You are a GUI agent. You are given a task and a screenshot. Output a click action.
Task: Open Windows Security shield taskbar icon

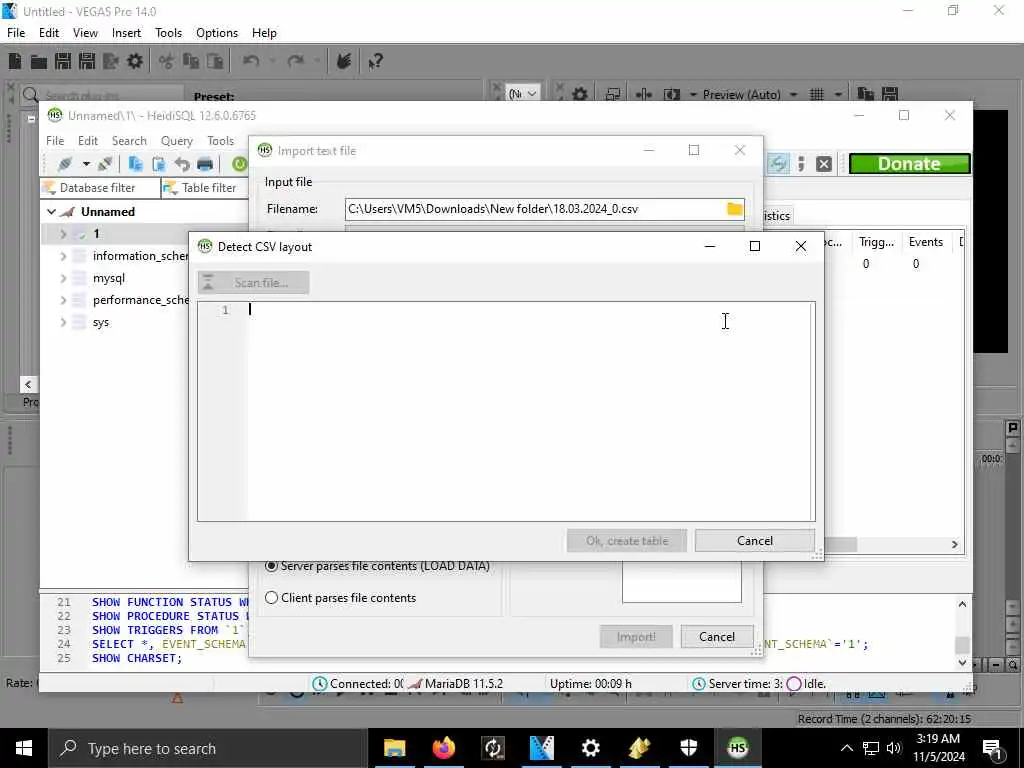688,748
